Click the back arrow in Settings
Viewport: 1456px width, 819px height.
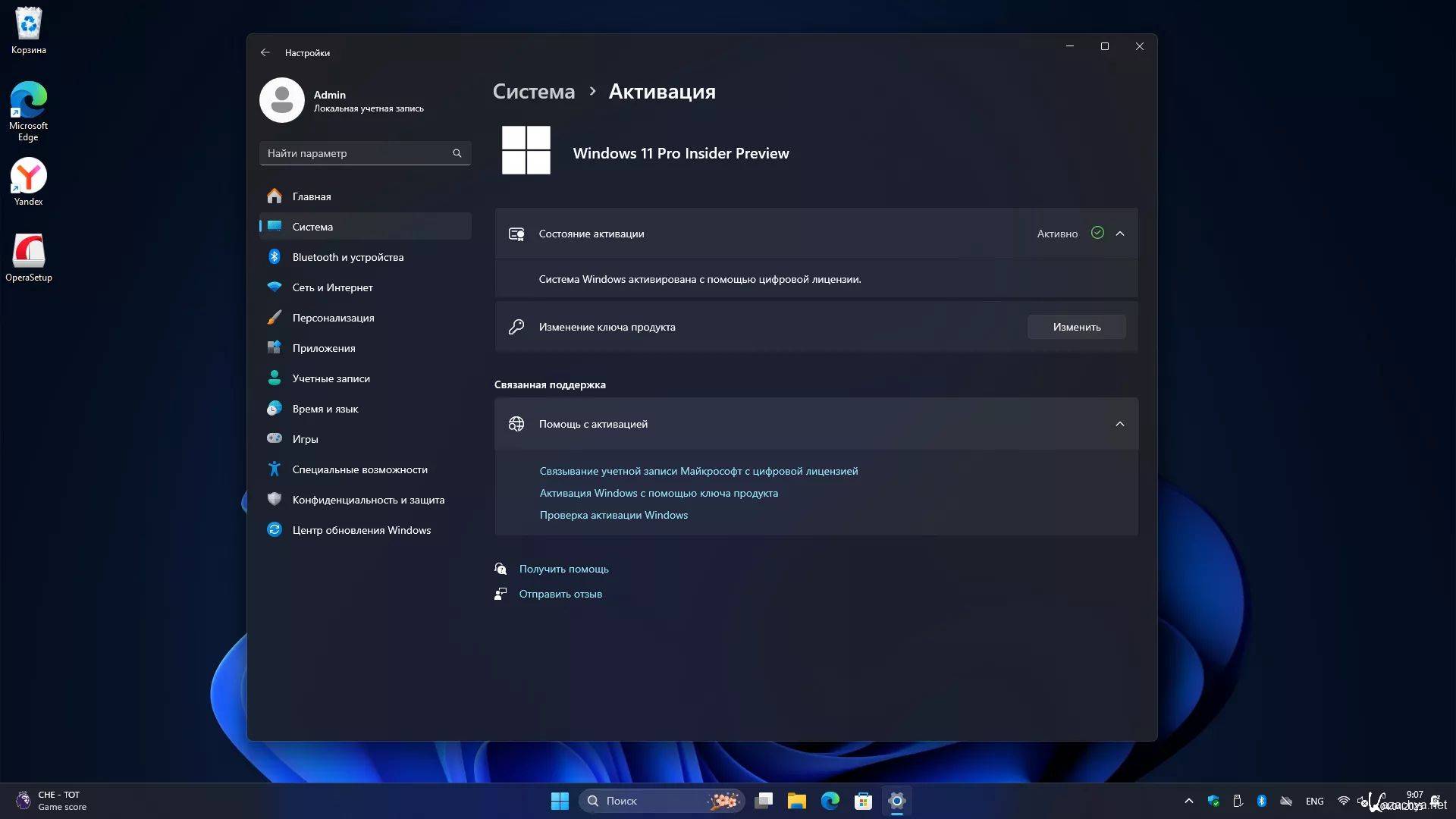265,52
